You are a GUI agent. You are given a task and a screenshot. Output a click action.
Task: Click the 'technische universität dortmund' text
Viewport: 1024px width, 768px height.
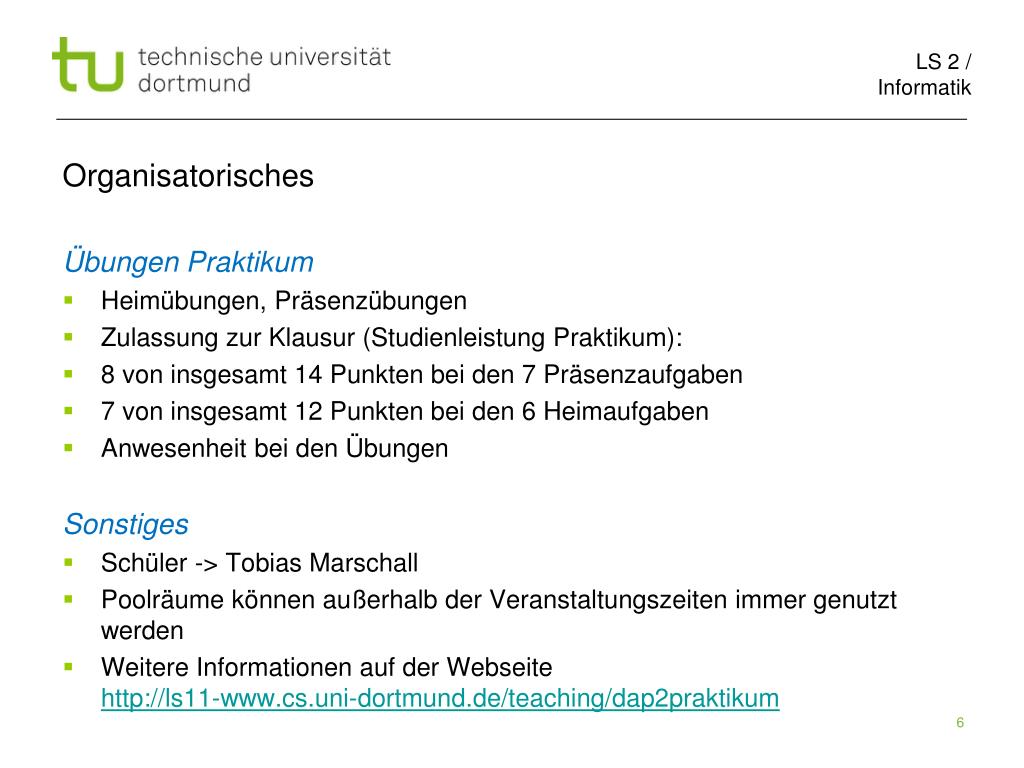coord(264,70)
